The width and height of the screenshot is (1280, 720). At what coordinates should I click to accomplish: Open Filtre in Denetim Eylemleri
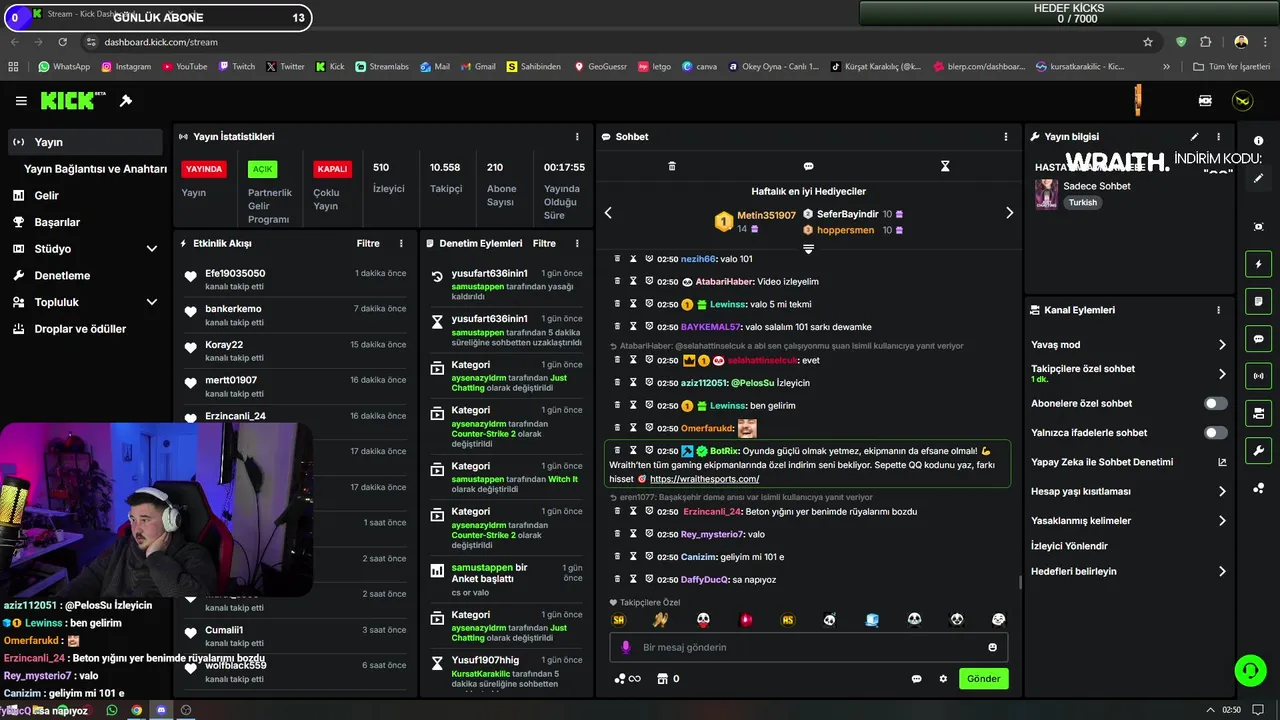pyautogui.click(x=544, y=244)
